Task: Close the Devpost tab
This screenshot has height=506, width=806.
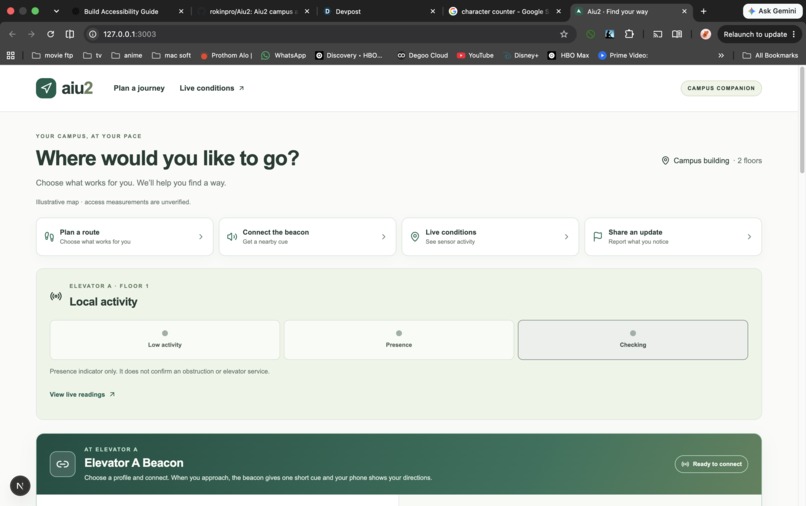Action: 432,11
